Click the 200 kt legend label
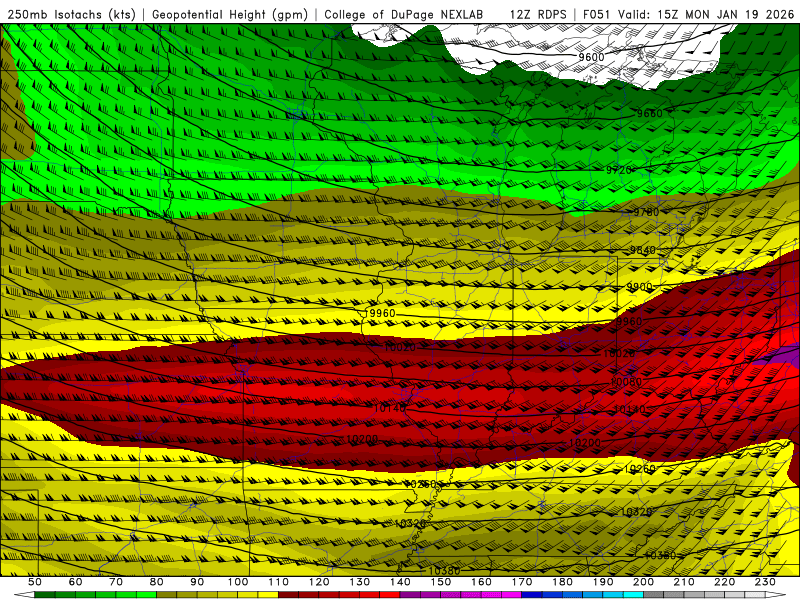 (644, 582)
